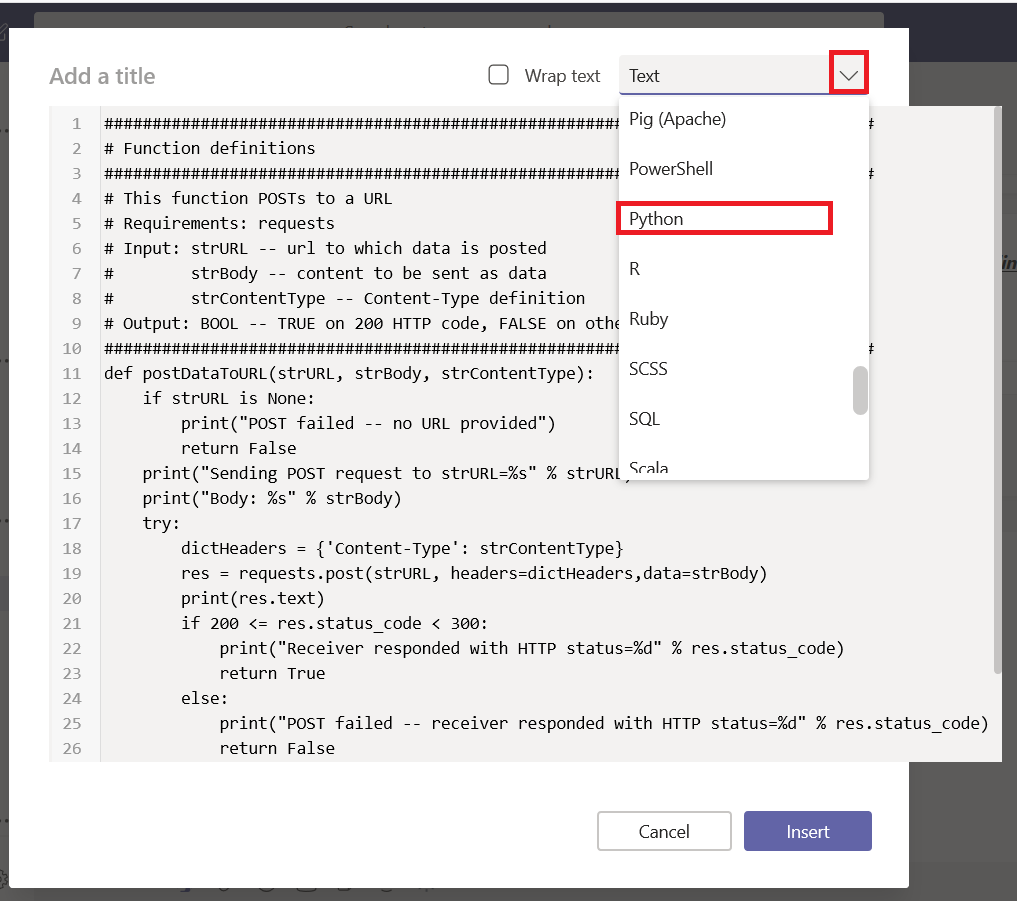The width and height of the screenshot is (1017, 901).
Task: Click the Insert button
Action: click(807, 831)
